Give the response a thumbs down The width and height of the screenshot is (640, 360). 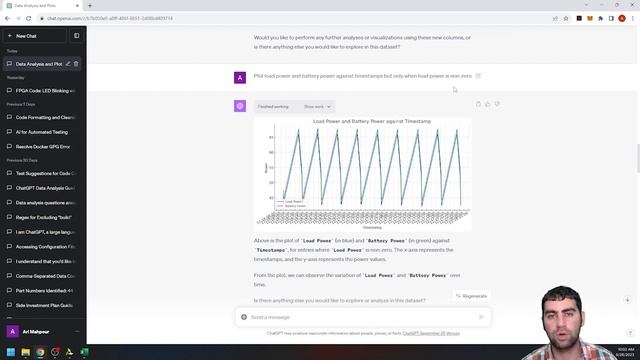point(497,104)
